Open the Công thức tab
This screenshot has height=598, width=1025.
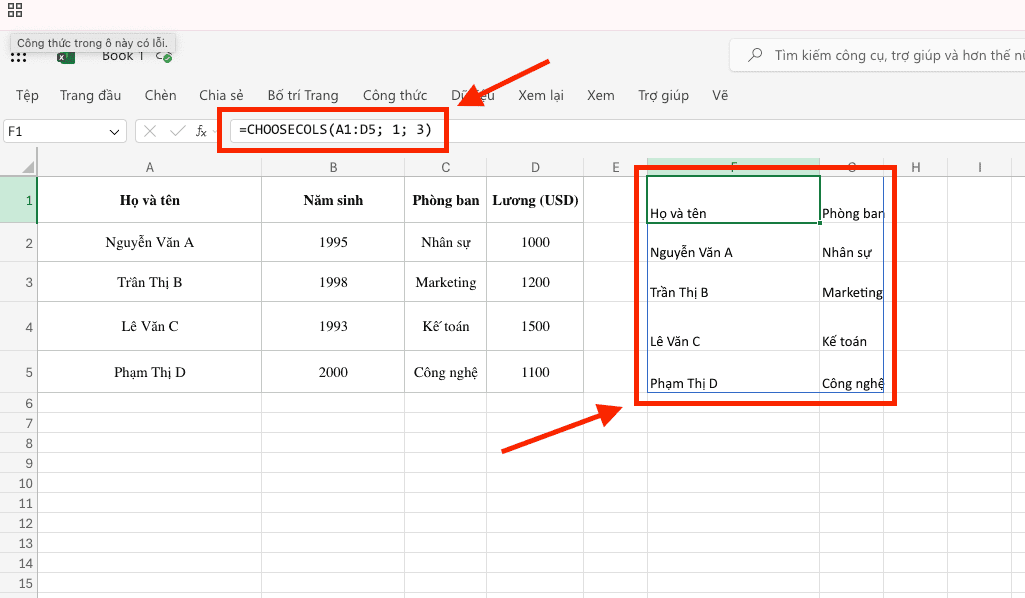[395, 95]
